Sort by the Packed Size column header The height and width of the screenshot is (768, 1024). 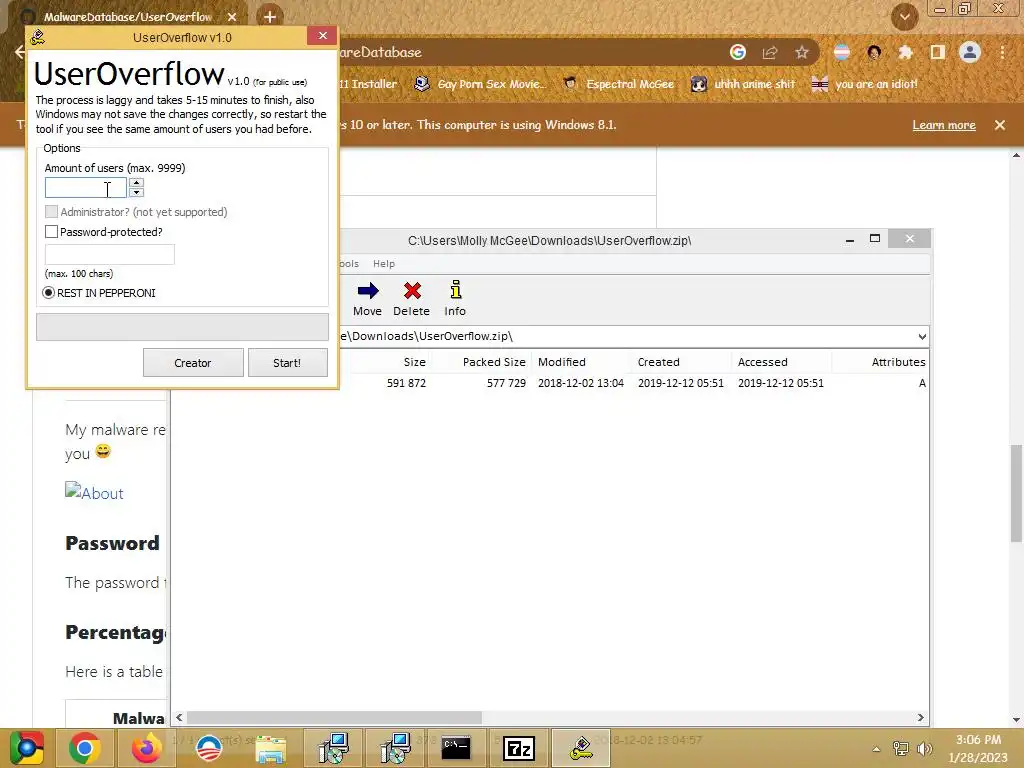pyautogui.click(x=494, y=362)
